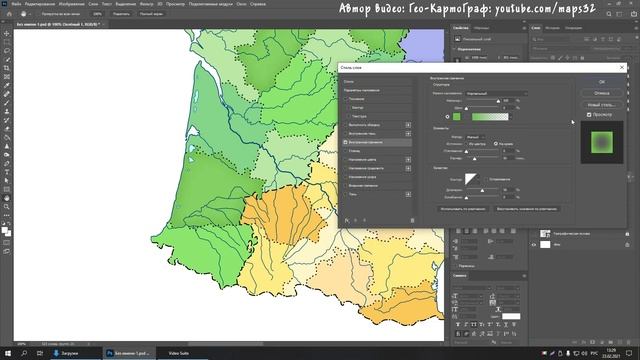Screen dimensions: 640x360
Task: Open the blend mode dropdown Нормальный
Action: click(x=496, y=93)
